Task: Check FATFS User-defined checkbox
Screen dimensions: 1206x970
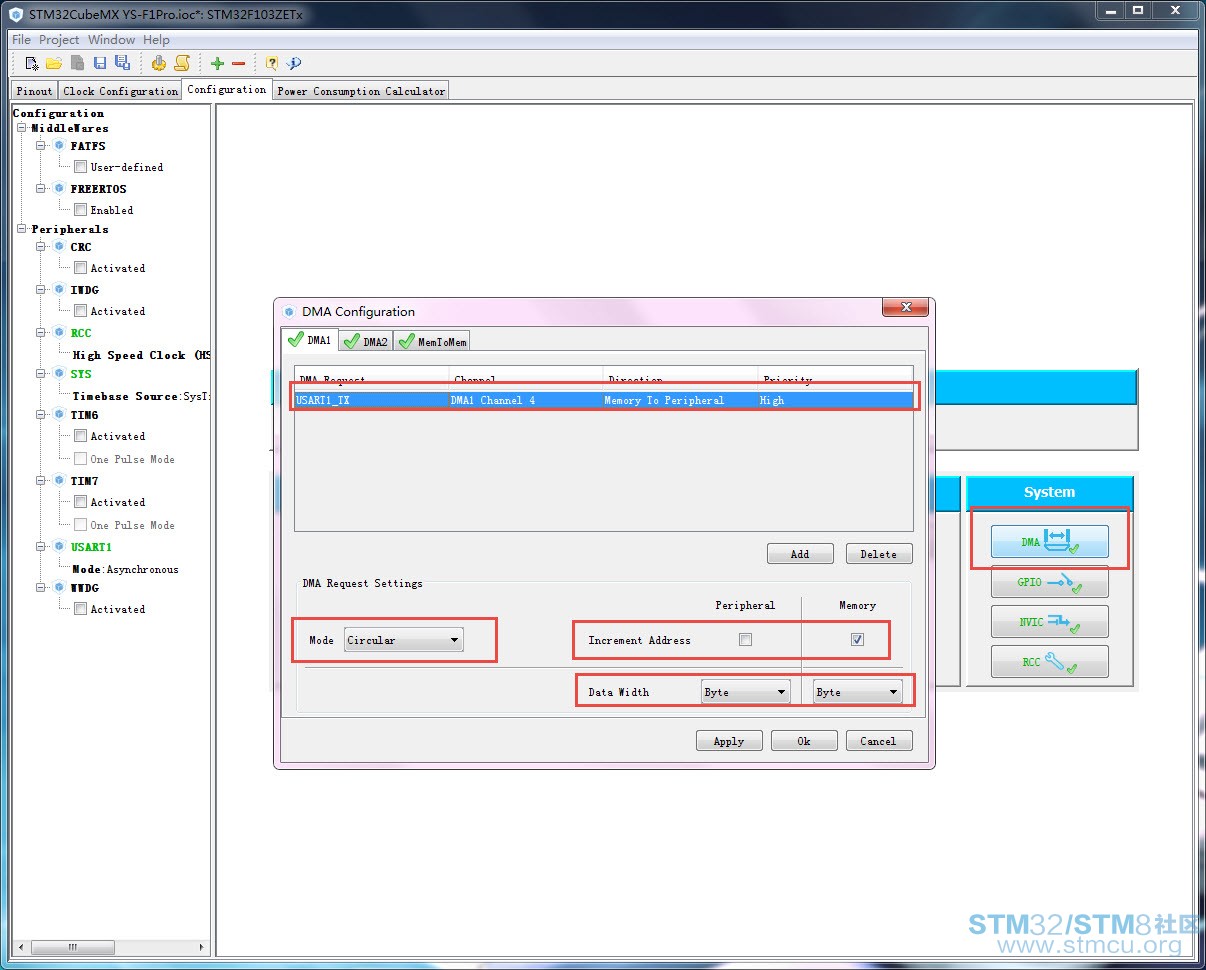Action: point(80,167)
